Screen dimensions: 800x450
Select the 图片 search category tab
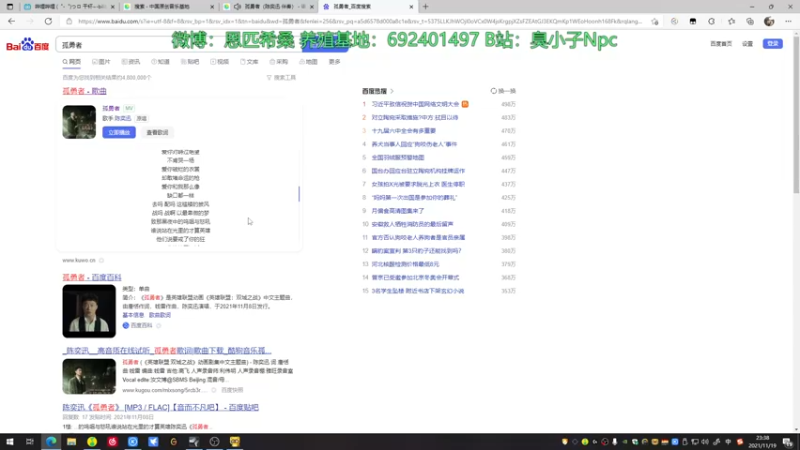coord(101,62)
